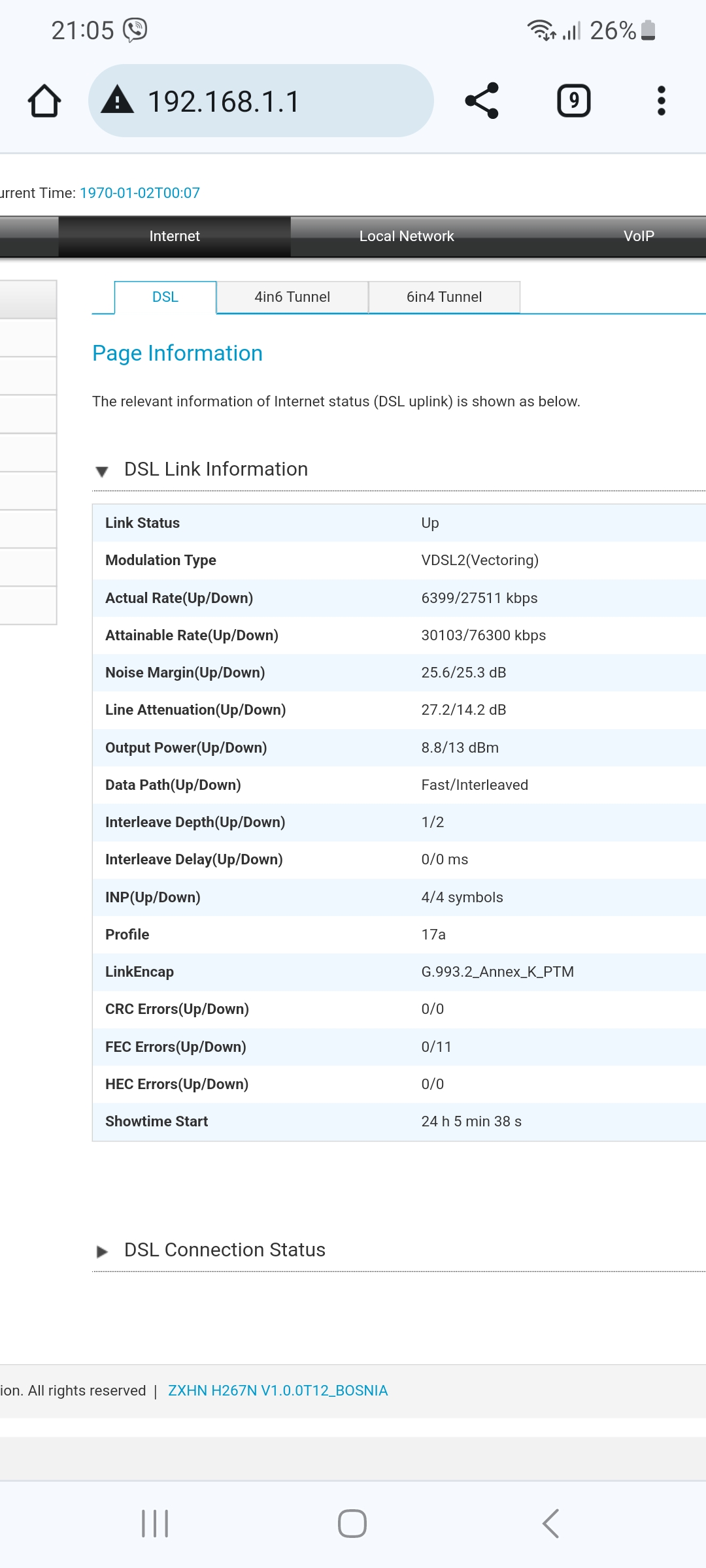Tap the Showtime Start label
This screenshot has width=706, height=1568.
[x=157, y=1121]
